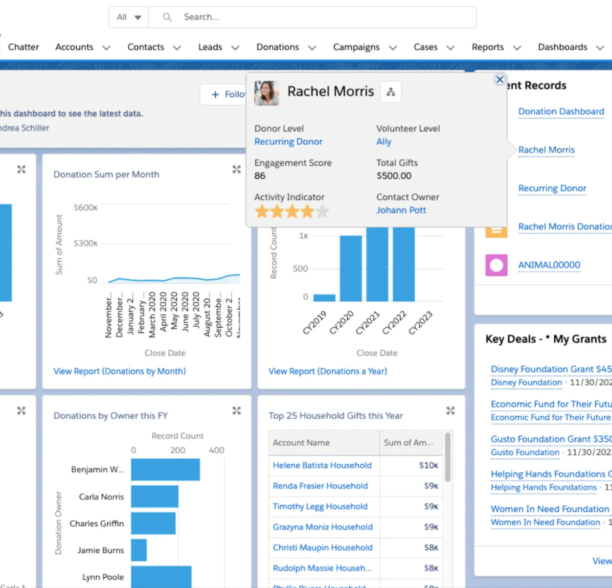Expand the Donations by Owner chart
612x588 pixels.
pos(237,410)
